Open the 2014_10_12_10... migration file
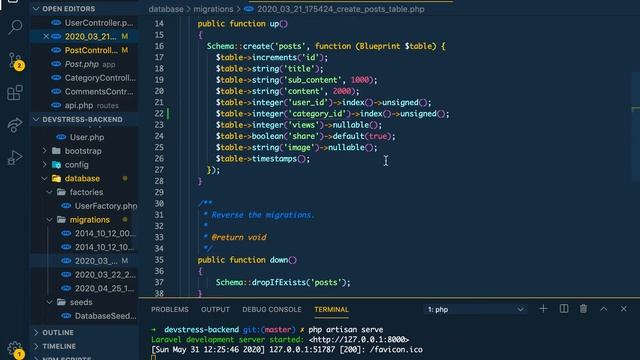The width and height of the screenshot is (640, 360). coord(84,247)
